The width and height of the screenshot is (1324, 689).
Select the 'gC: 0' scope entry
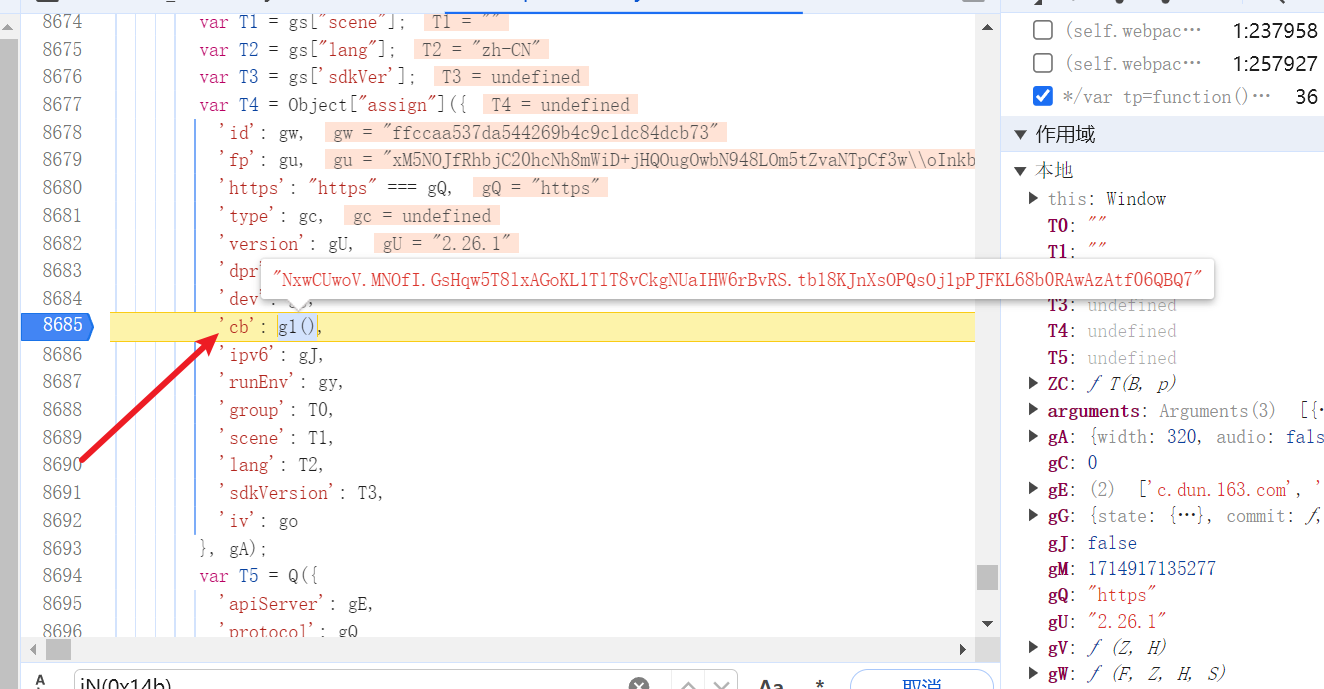tap(1072, 462)
